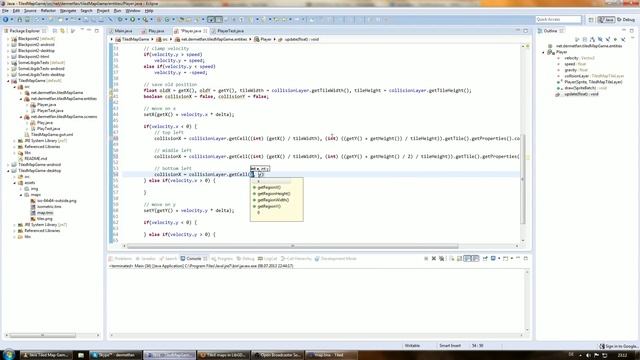Screen dimensions: 640x360
Task: Select Play.java in Package Explorer
Action: 45,123
